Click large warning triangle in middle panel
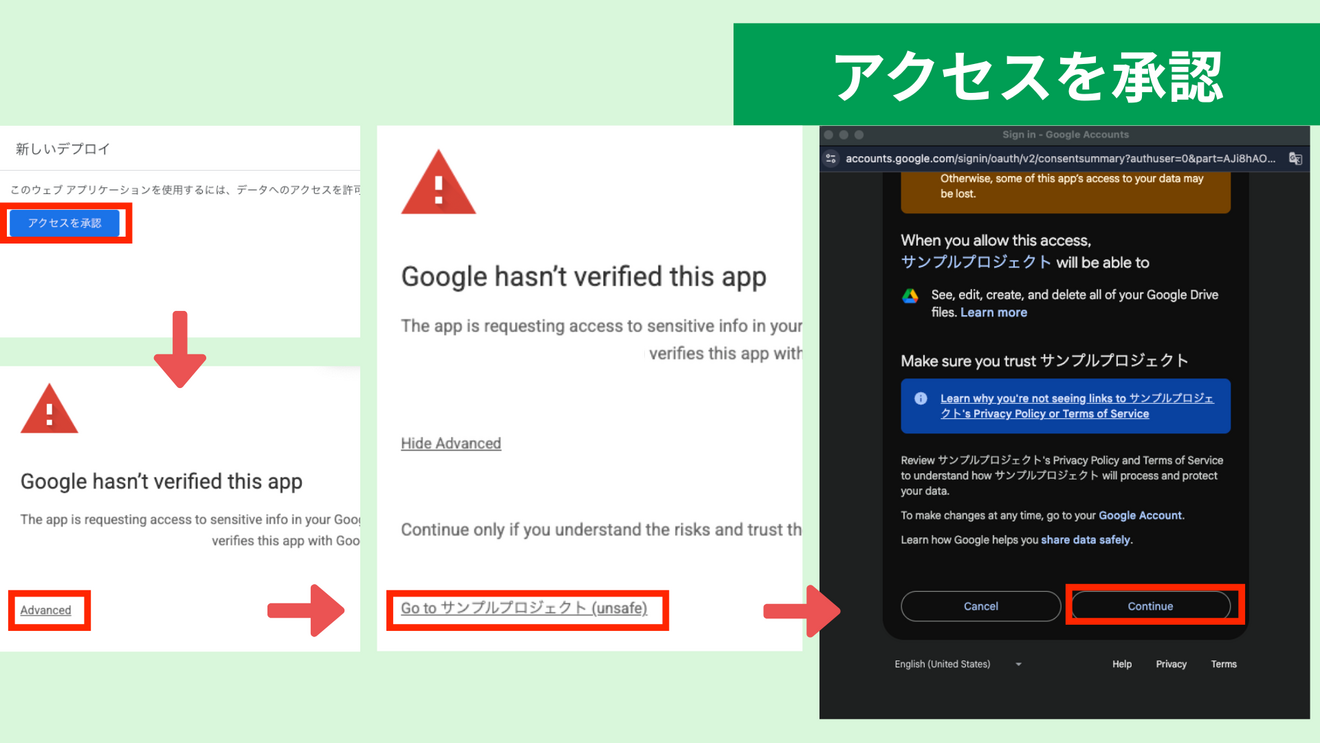 438,183
